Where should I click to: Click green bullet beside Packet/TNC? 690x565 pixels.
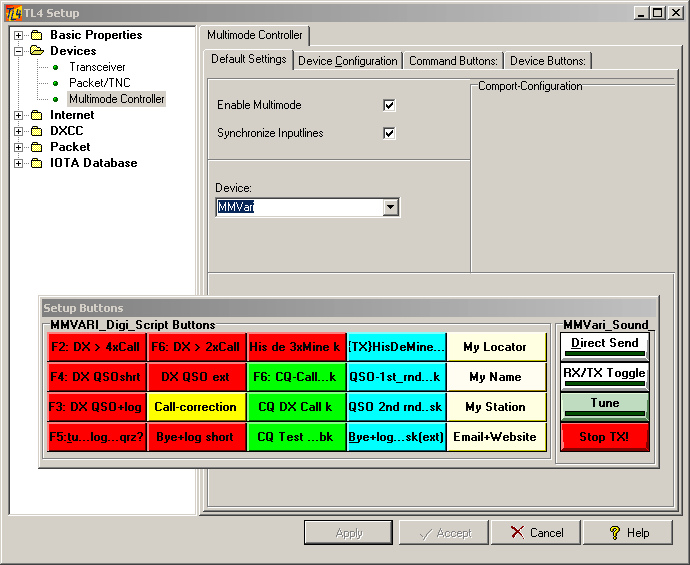pyautogui.click(x=55, y=83)
